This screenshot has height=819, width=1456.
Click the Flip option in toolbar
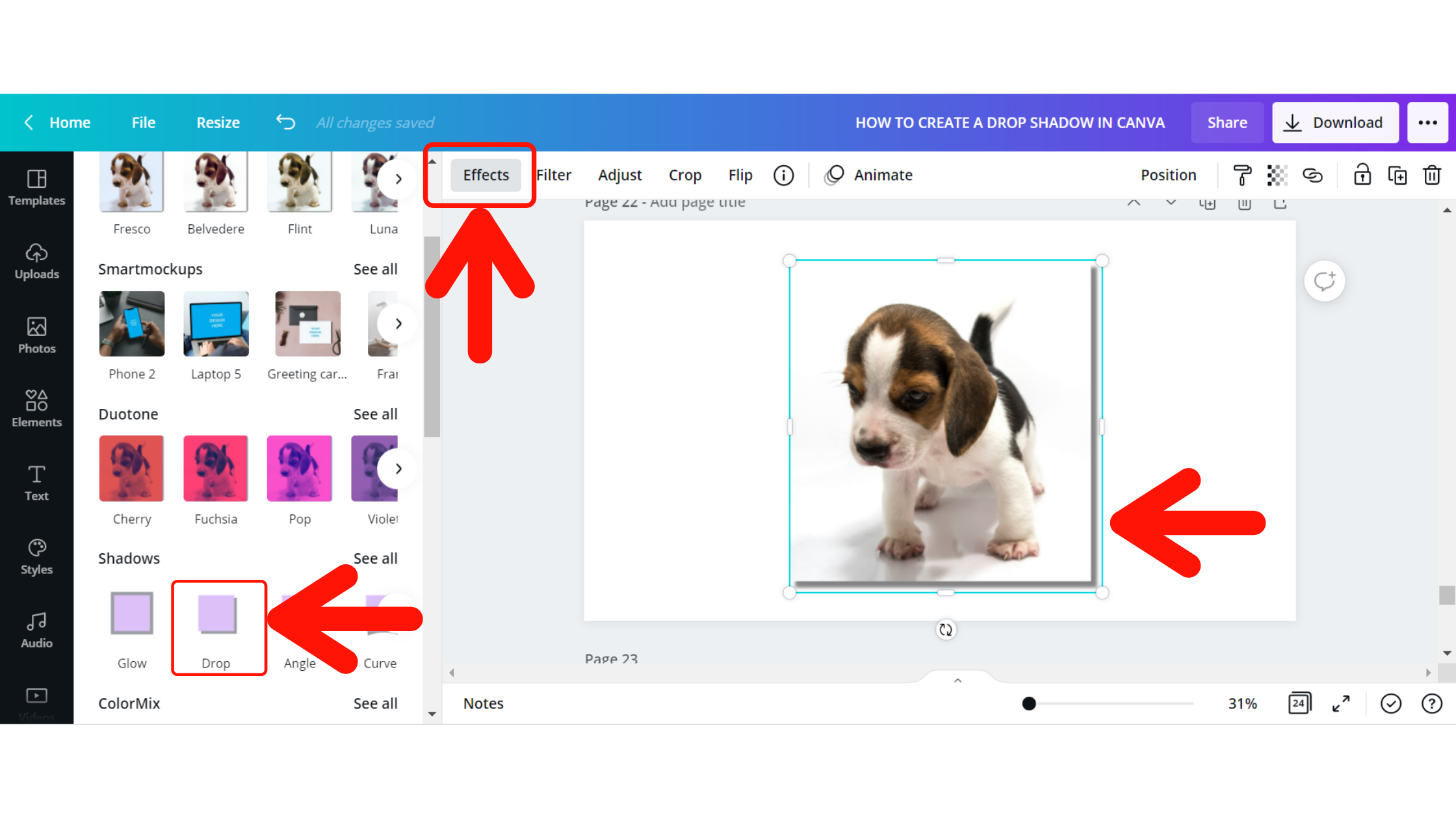(740, 175)
